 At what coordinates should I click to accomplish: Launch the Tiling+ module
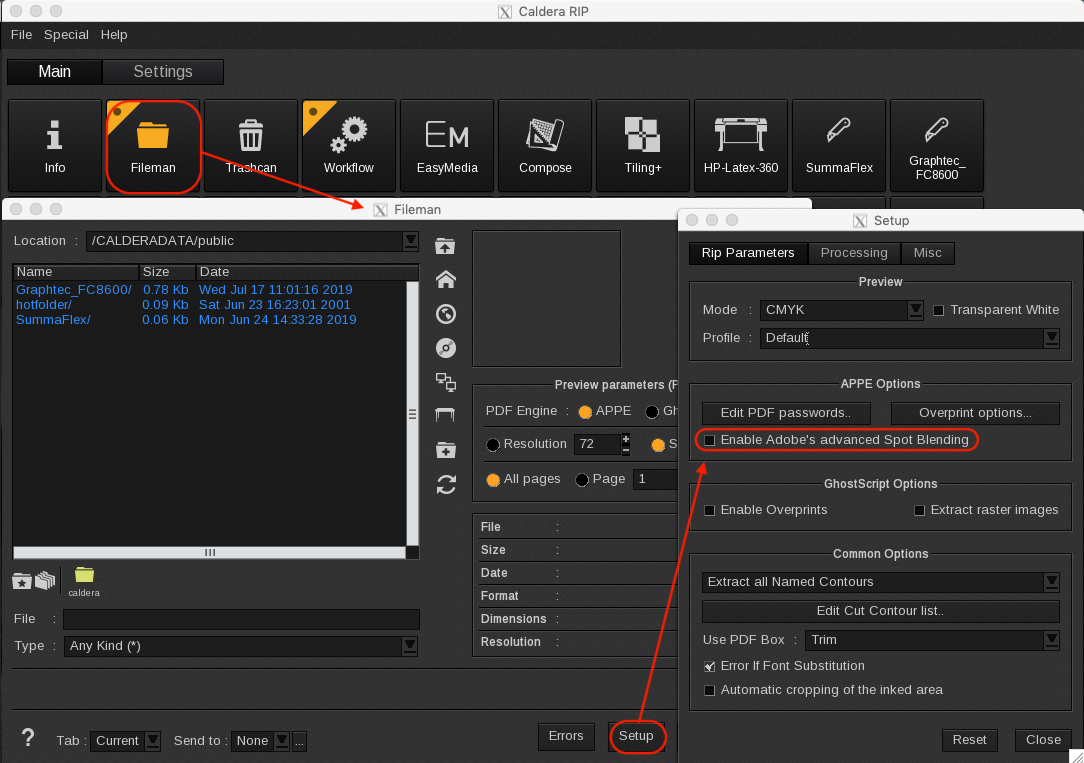tap(643, 145)
